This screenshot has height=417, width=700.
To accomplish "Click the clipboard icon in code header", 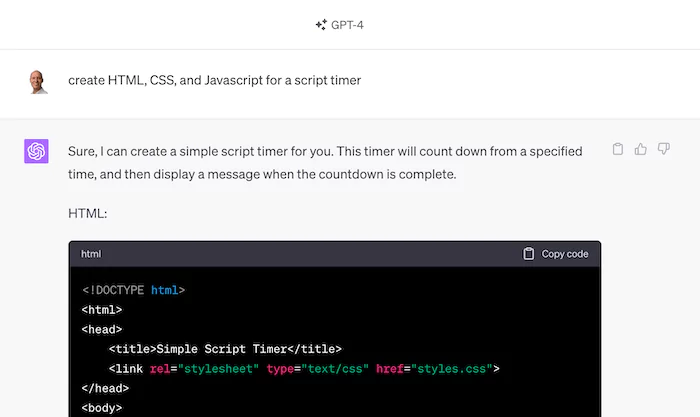I will [529, 254].
